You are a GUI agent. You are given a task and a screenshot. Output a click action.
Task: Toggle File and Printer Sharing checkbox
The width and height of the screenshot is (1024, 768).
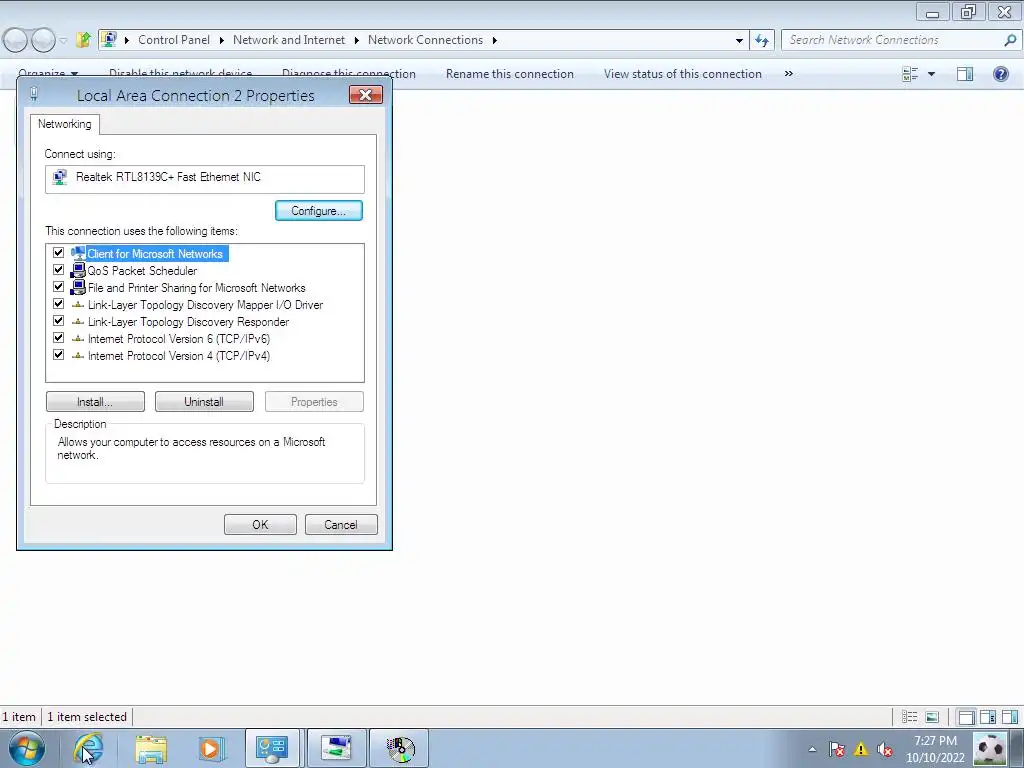click(x=58, y=287)
